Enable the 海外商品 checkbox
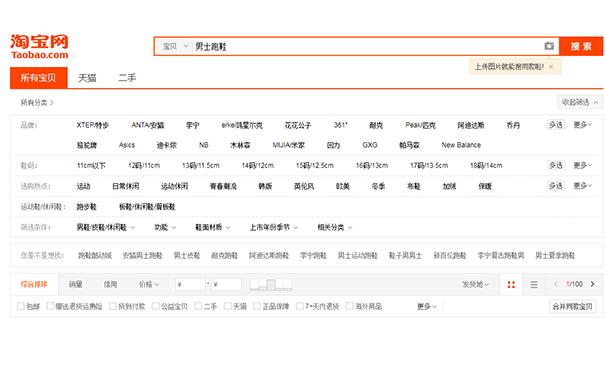This screenshot has height=375, width=605. (x=350, y=306)
